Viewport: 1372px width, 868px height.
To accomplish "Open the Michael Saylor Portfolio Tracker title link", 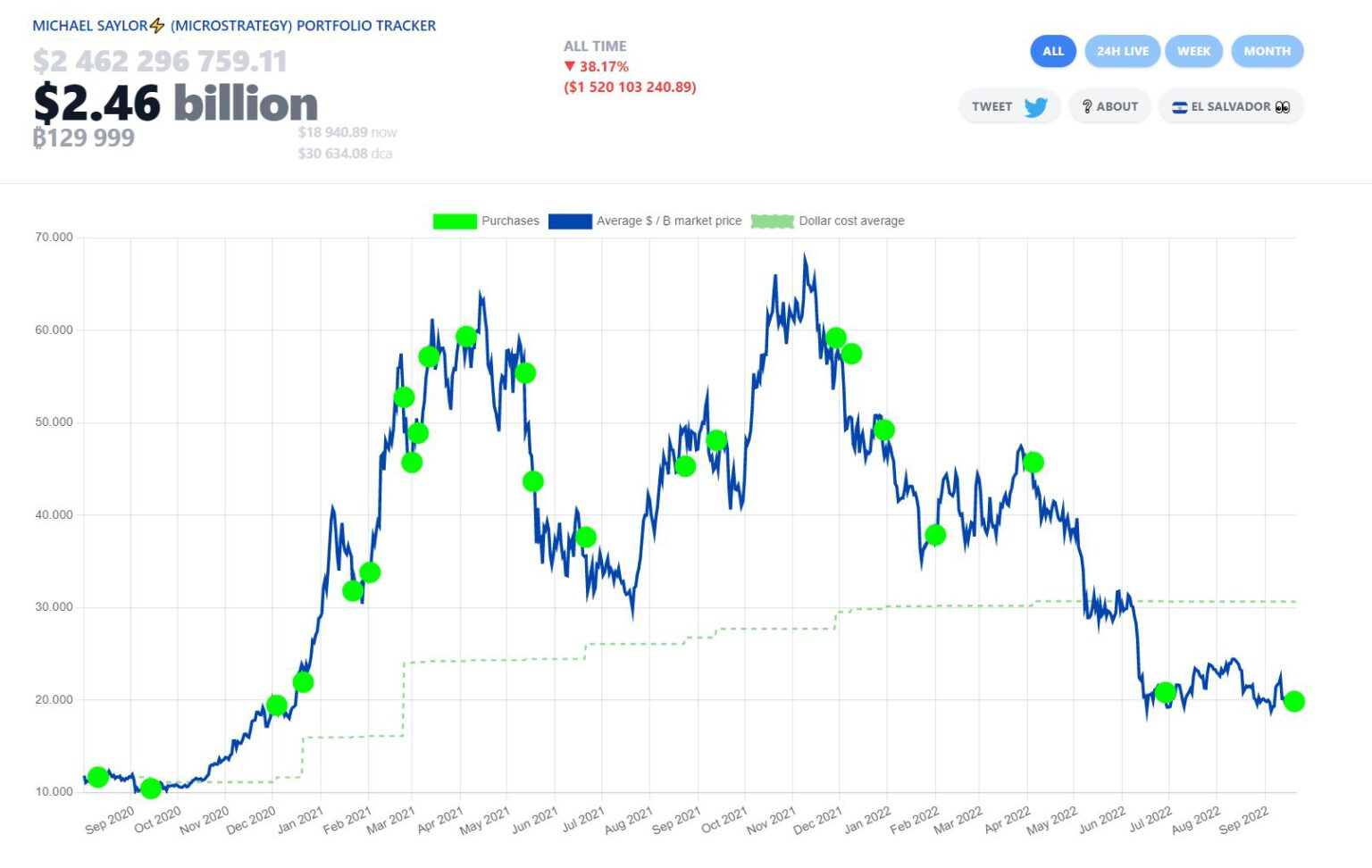I will coord(234,26).
